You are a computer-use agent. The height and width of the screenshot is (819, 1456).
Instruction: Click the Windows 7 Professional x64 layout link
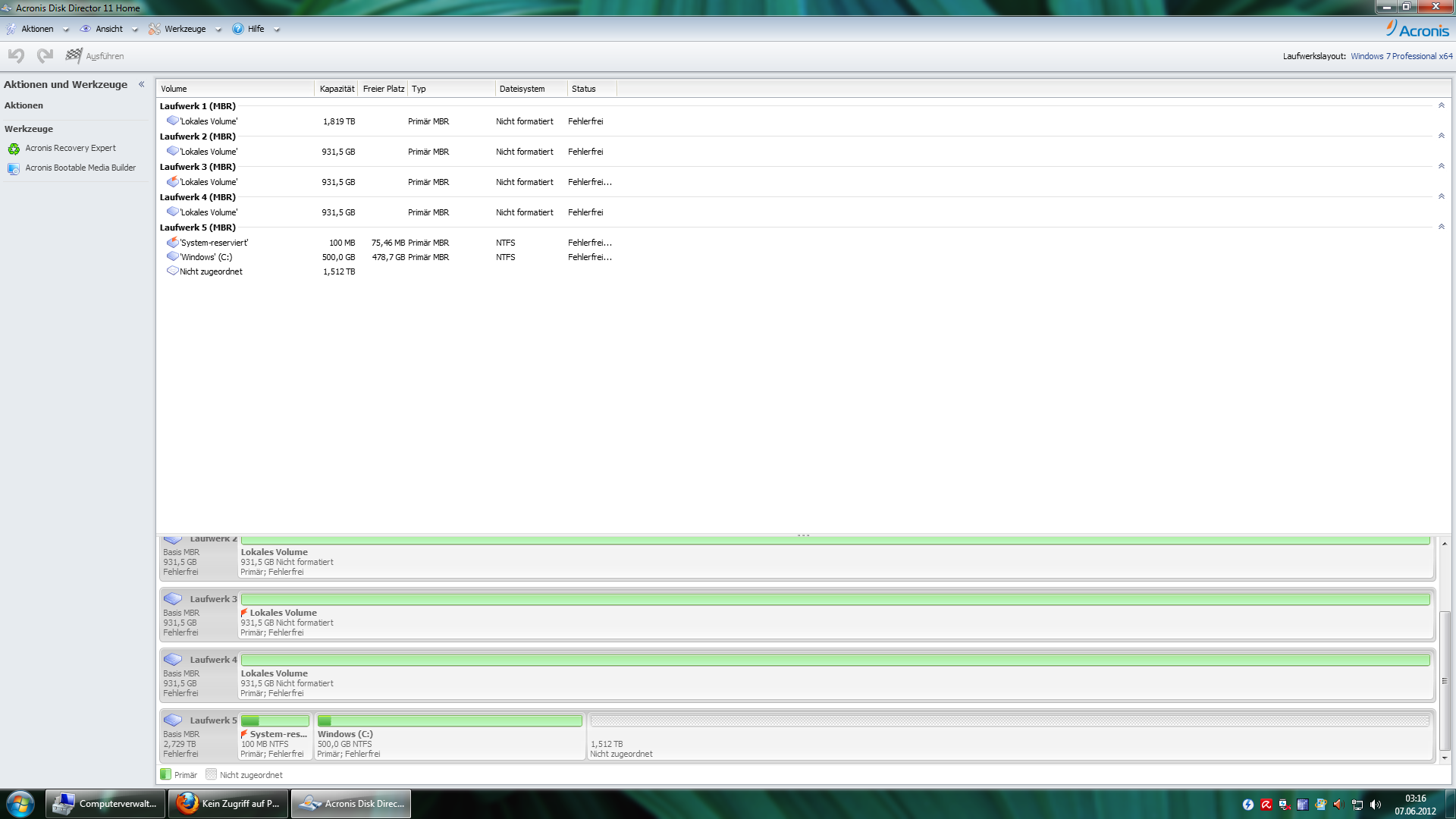[x=1401, y=57]
